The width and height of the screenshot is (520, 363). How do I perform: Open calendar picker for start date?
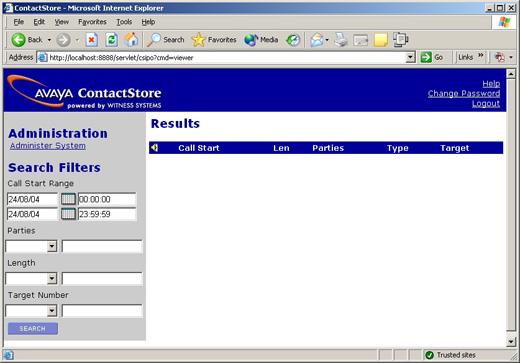(x=68, y=199)
